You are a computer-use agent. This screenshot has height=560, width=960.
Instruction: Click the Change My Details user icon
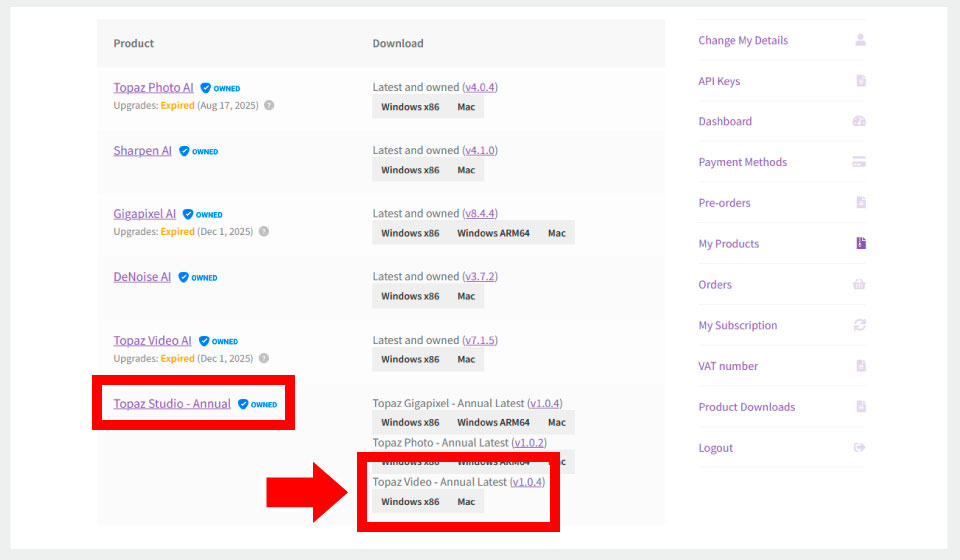(860, 40)
